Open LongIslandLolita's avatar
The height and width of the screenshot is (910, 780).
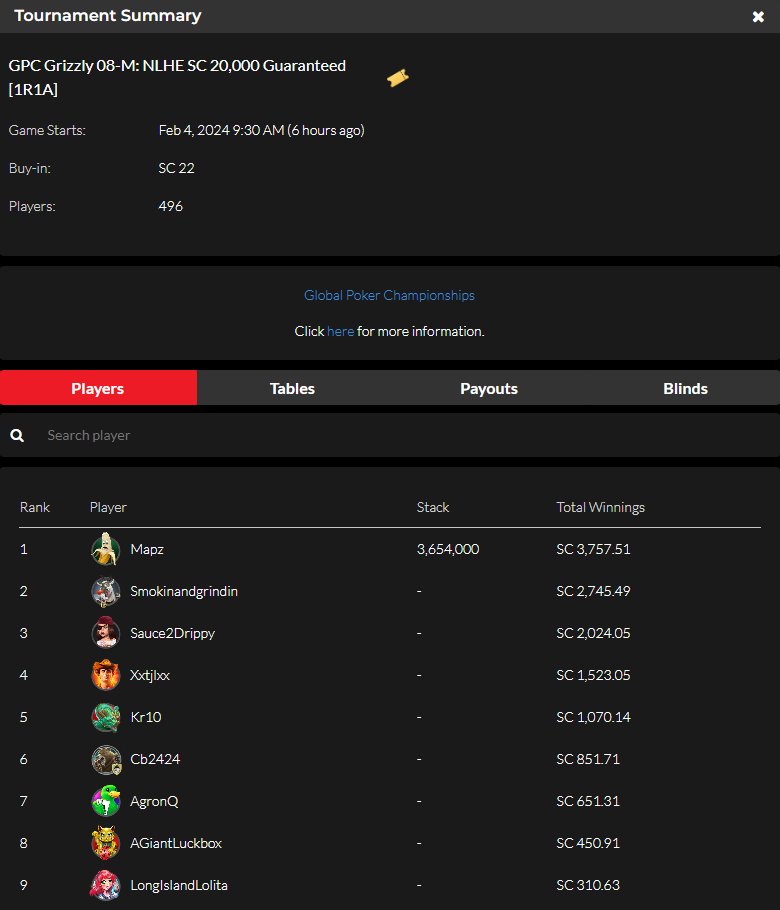click(106, 885)
